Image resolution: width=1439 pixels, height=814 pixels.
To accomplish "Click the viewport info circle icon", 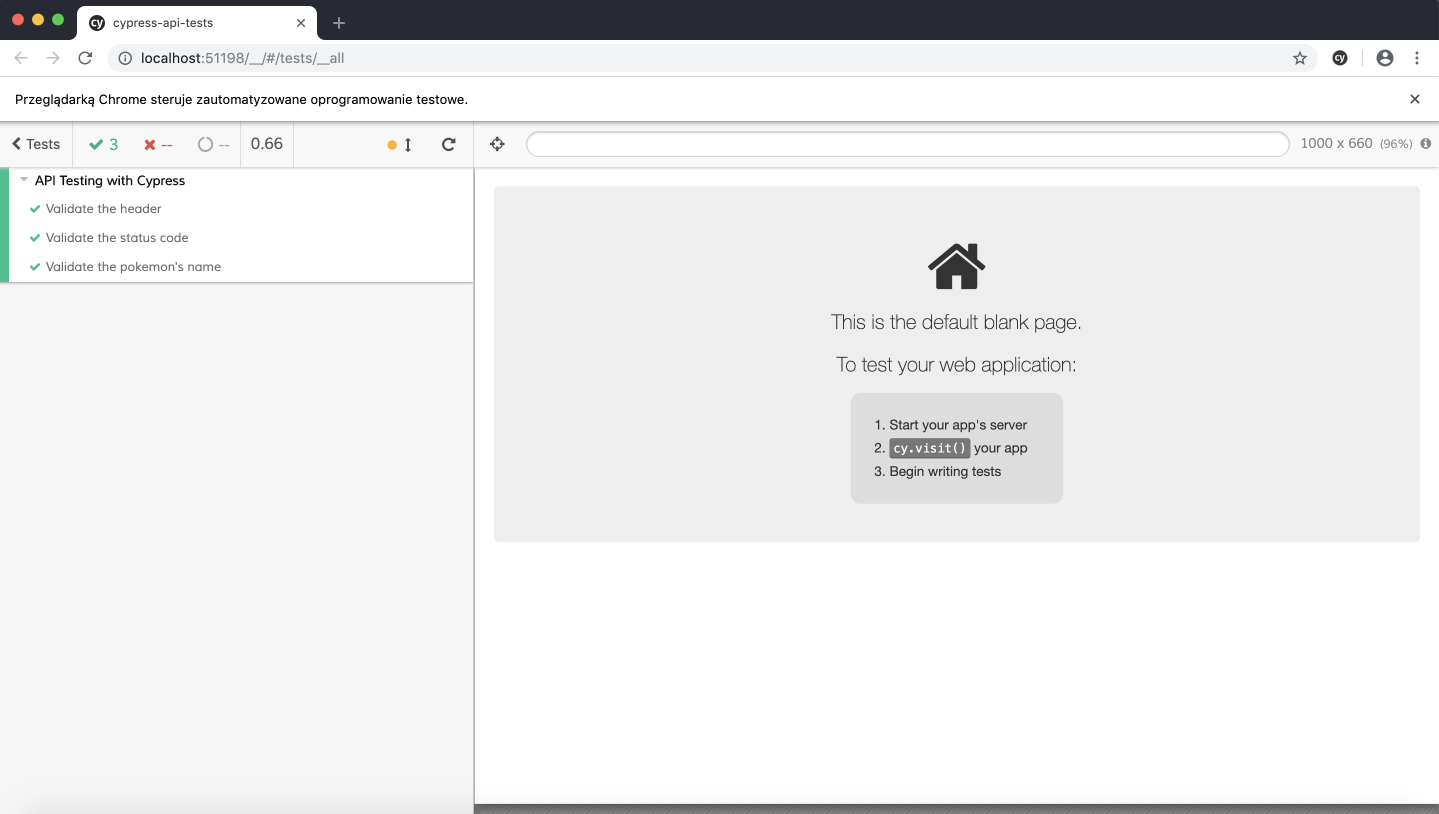I will [x=1425, y=143].
